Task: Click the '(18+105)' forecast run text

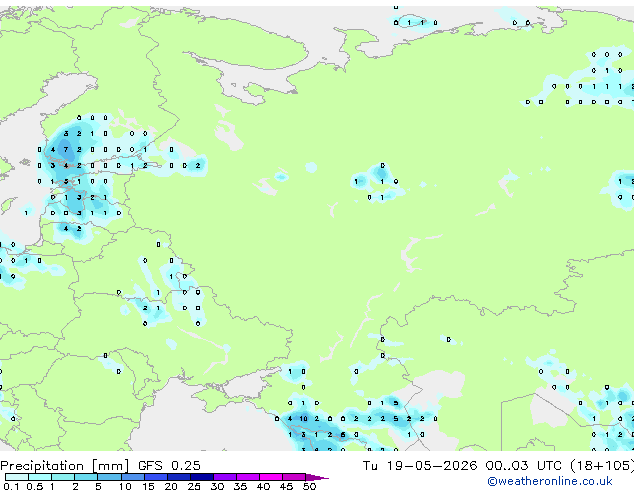Action: point(602,465)
